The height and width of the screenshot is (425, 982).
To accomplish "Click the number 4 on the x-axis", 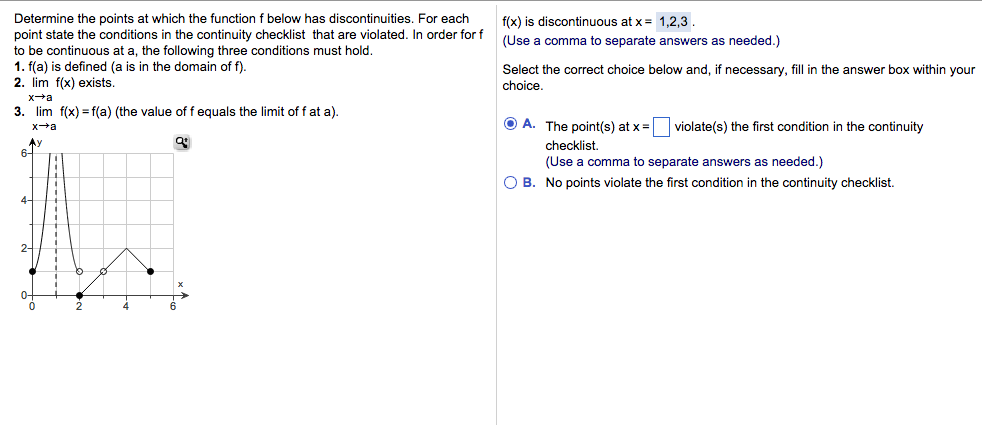I will coord(126,307).
